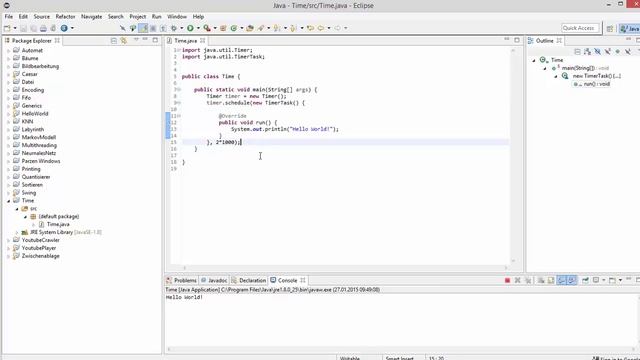Click the Open Type toolbar icon
This screenshot has width=640, height=360.
click(x=250, y=28)
